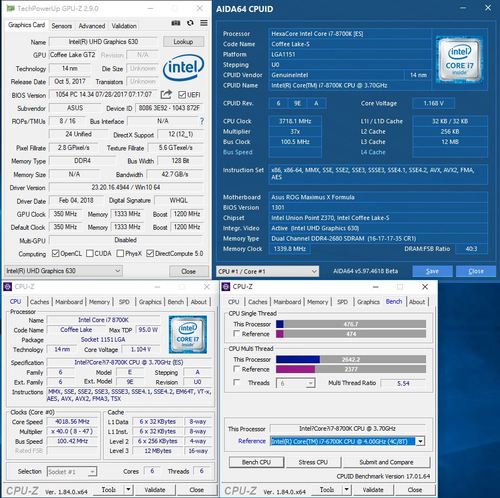This screenshot has width=500, height=498.
Task: Click the Single Thread This Processor score bar
Action: tap(351, 324)
